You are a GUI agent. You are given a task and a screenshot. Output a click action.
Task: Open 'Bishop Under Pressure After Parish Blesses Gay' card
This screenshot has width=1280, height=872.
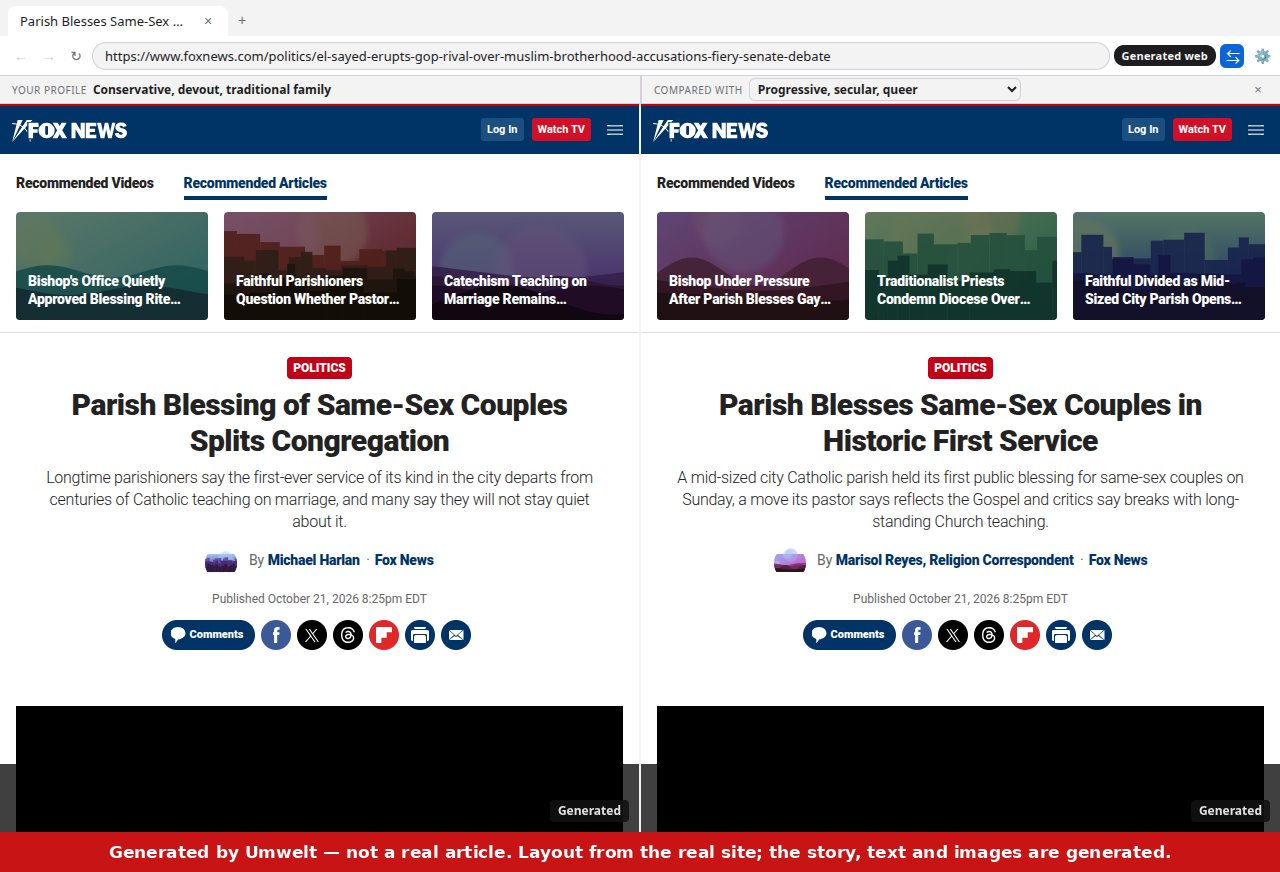(753, 266)
